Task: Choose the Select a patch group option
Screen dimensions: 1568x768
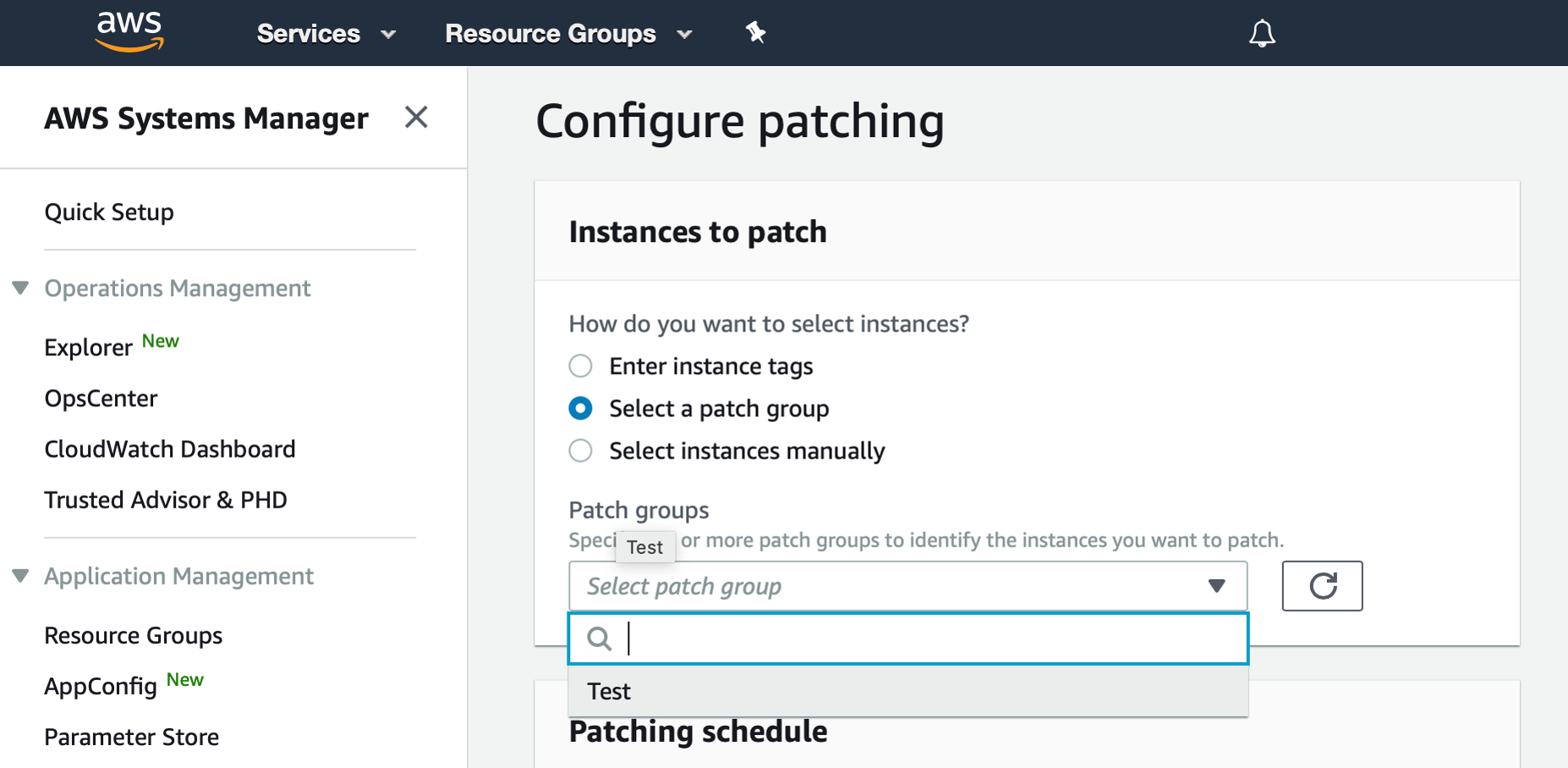Action: click(x=580, y=408)
